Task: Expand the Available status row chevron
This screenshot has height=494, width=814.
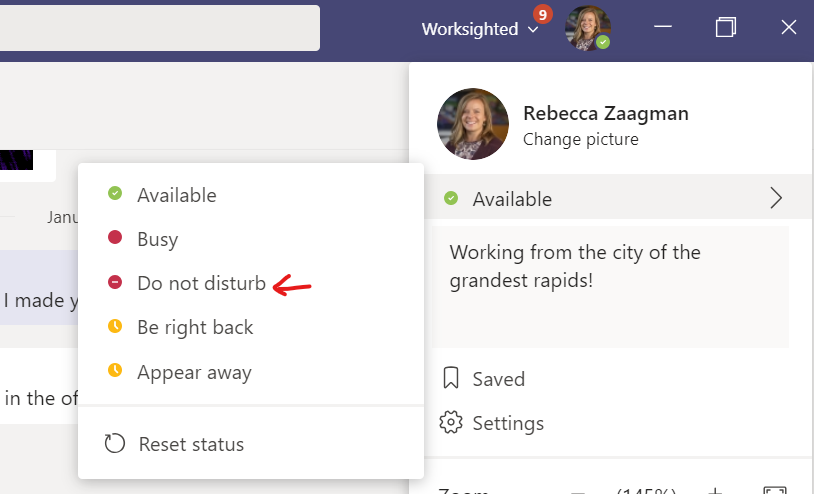Action: click(776, 198)
